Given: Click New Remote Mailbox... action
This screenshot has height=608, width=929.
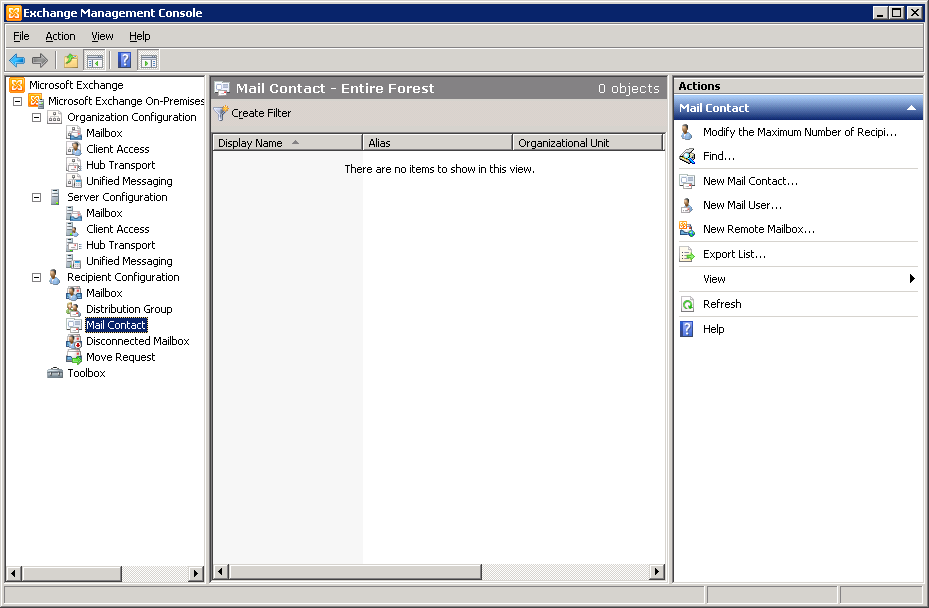Looking at the screenshot, I should coord(759,229).
